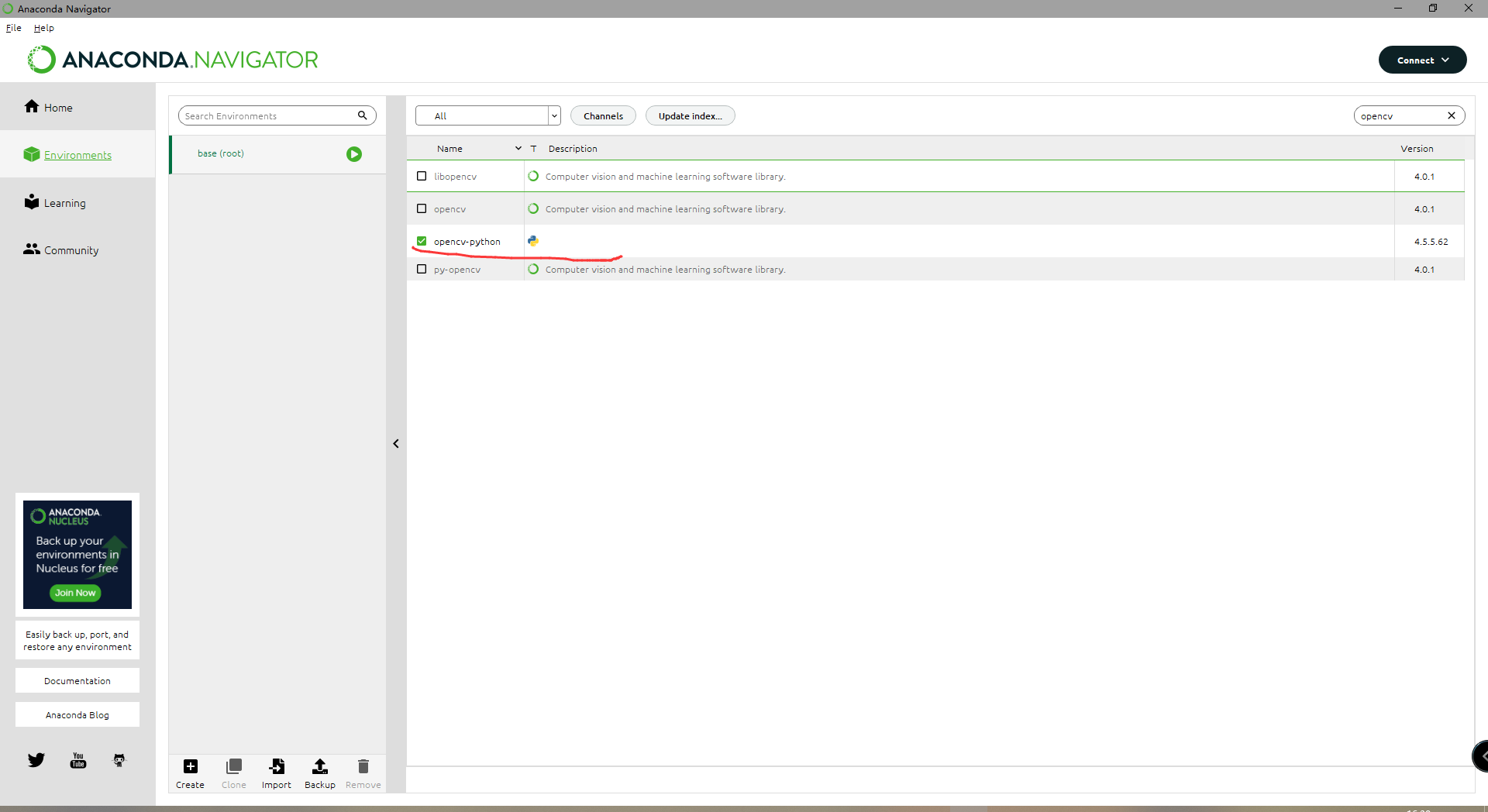Image resolution: width=1488 pixels, height=812 pixels.
Task: Clone the selected environment
Action: [x=233, y=773]
